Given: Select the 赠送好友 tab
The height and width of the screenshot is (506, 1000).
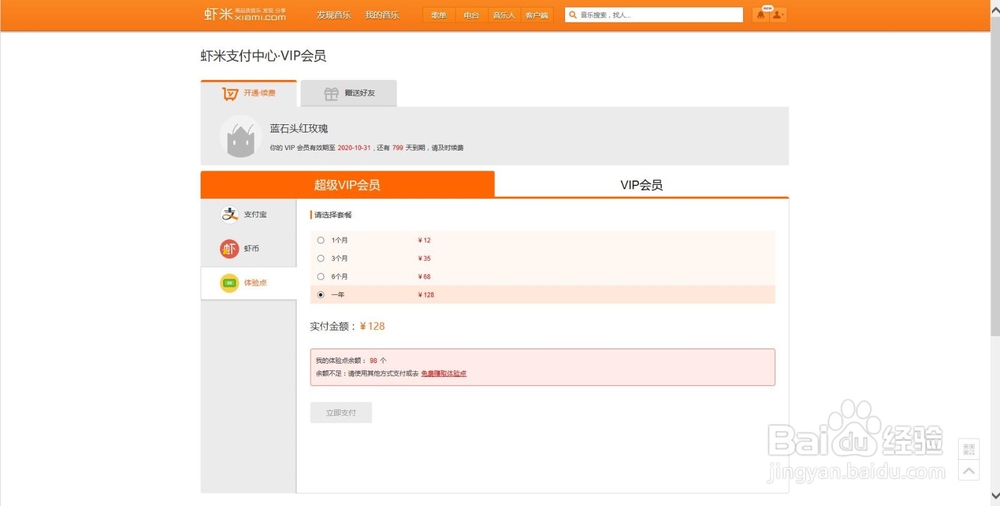Looking at the screenshot, I should click(349, 93).
